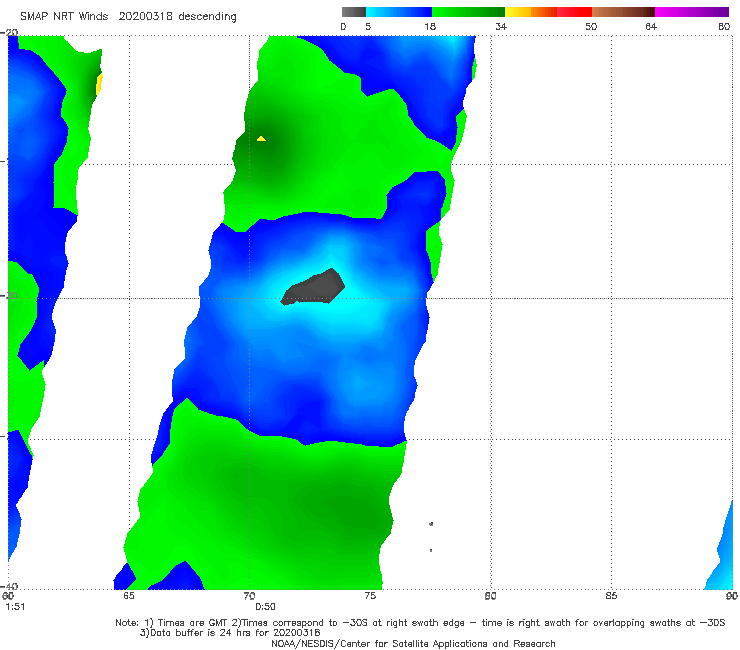The height and width of the screenshot is (650, 740).
Task: Click the color bar label '34'
Action: (x=501, y=27)
